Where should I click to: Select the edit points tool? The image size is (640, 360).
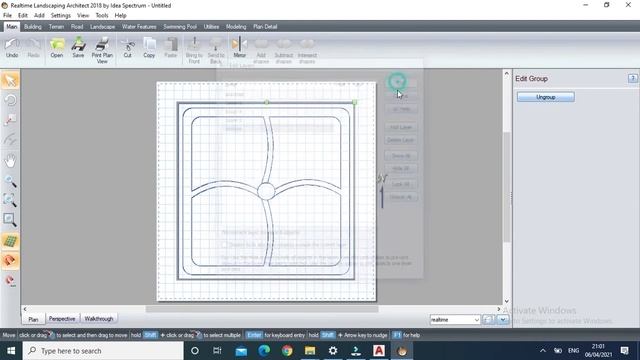pyautogui.click(x=10, y=120)
